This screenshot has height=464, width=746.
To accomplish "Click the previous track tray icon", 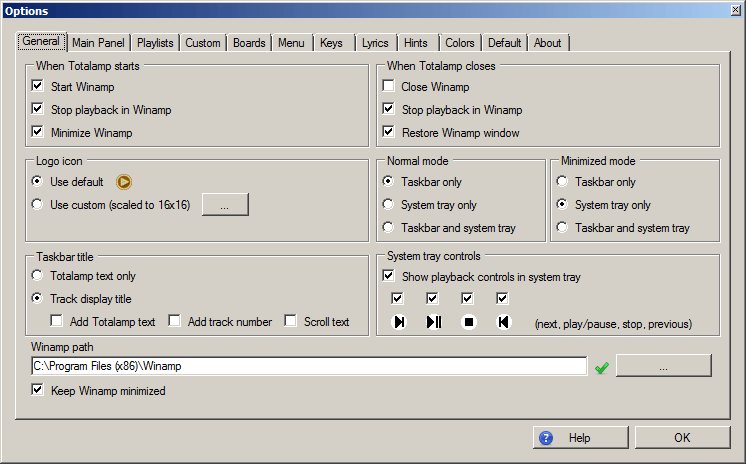I will pos(503,322).
